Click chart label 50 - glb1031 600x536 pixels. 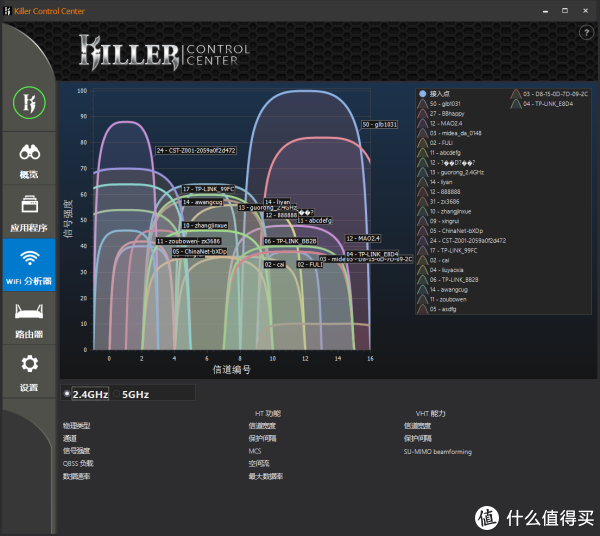pyautogui.click(x=380, y=124)
